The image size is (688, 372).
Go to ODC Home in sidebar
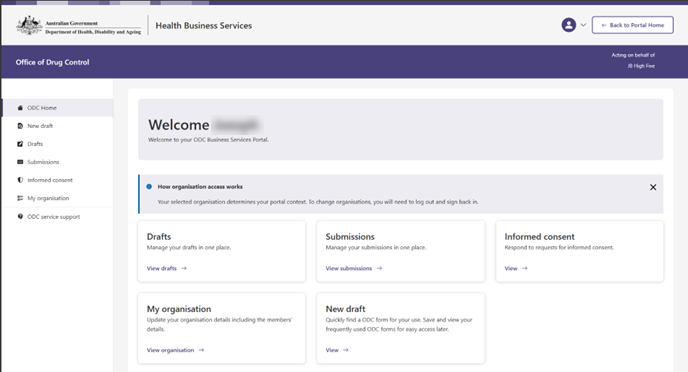58,108
